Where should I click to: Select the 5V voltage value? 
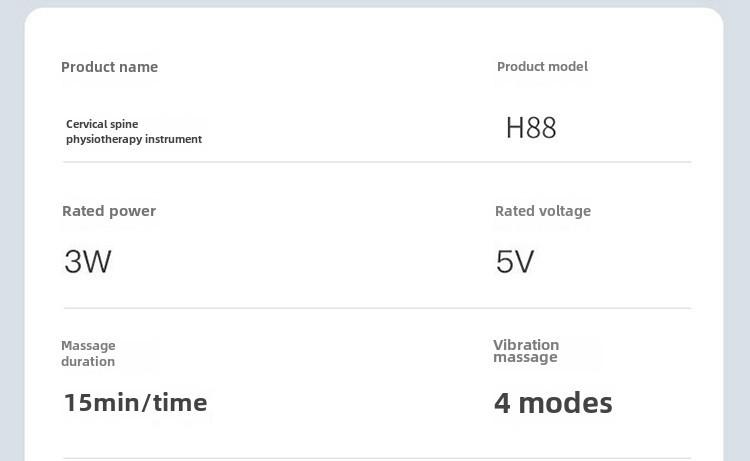pyautogui.click(x=515, y=262)
